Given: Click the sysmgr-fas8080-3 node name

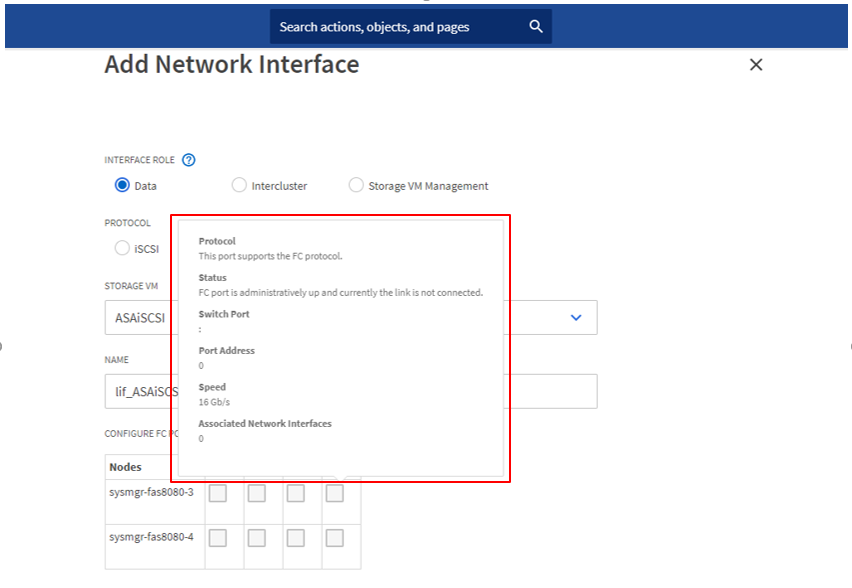Looking at the screenshot, I should click(x=151, y=492).
